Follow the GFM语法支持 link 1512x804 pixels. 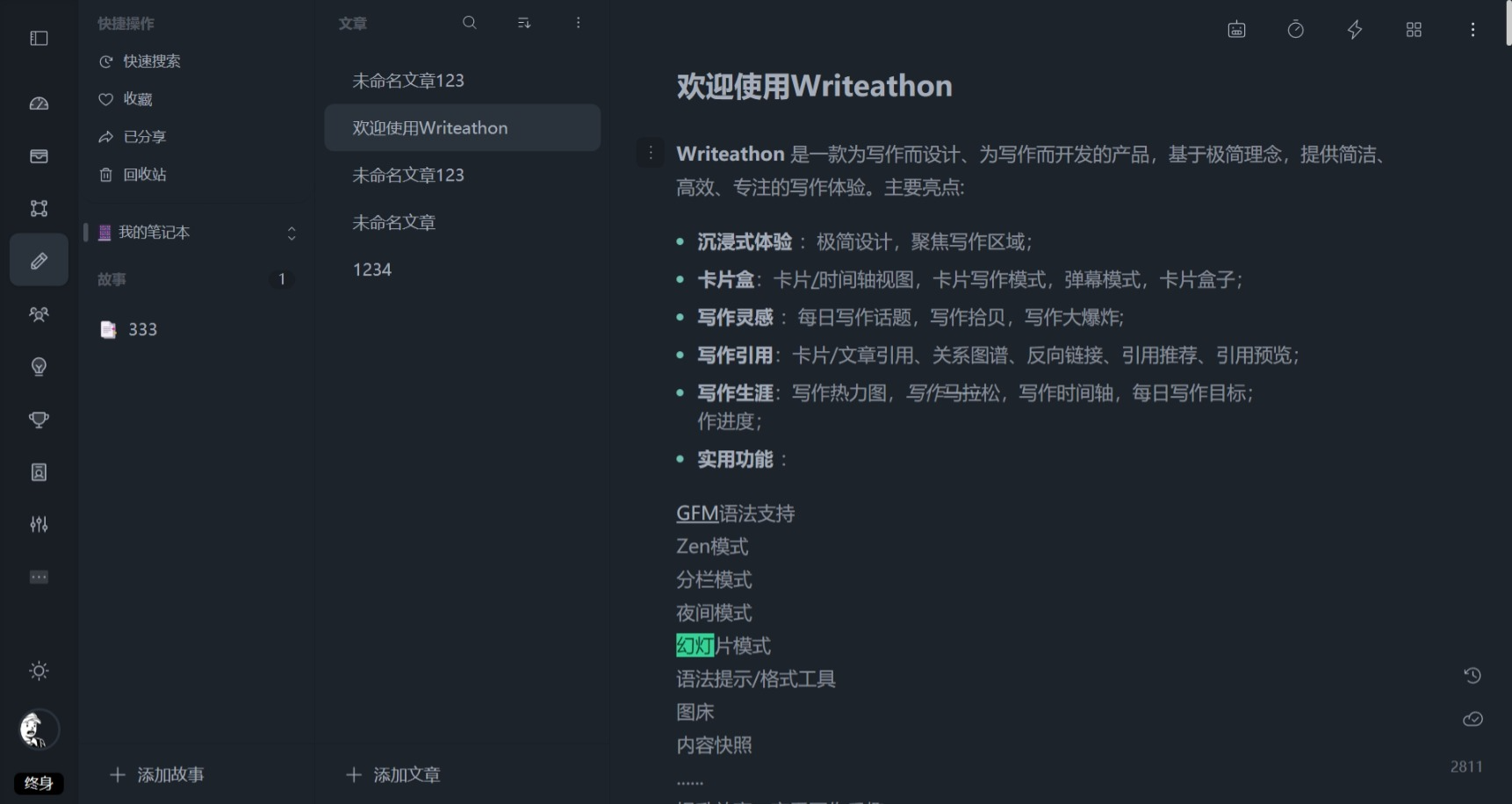point(735,513)
